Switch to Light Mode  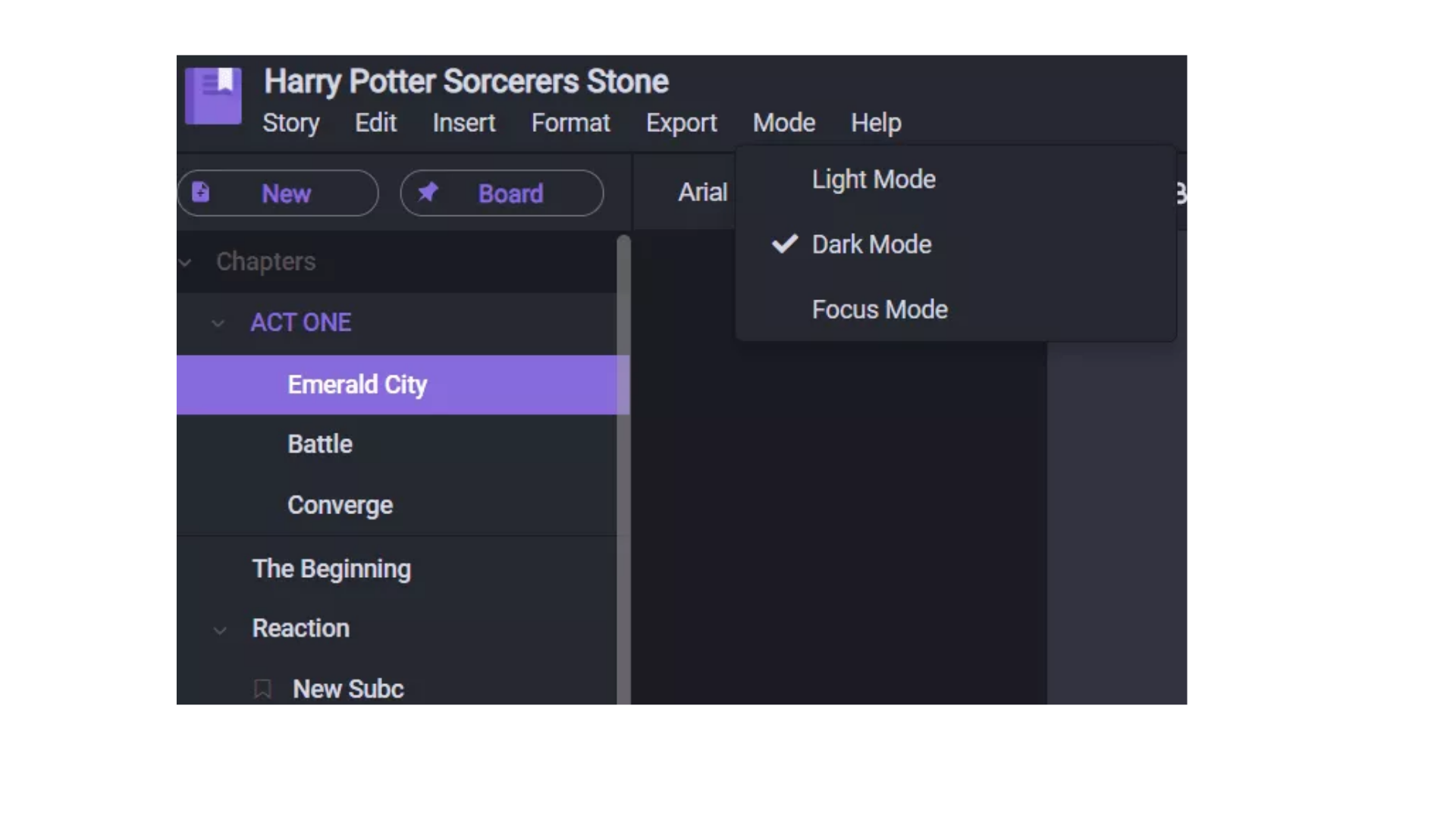click(x=874, y=180)
